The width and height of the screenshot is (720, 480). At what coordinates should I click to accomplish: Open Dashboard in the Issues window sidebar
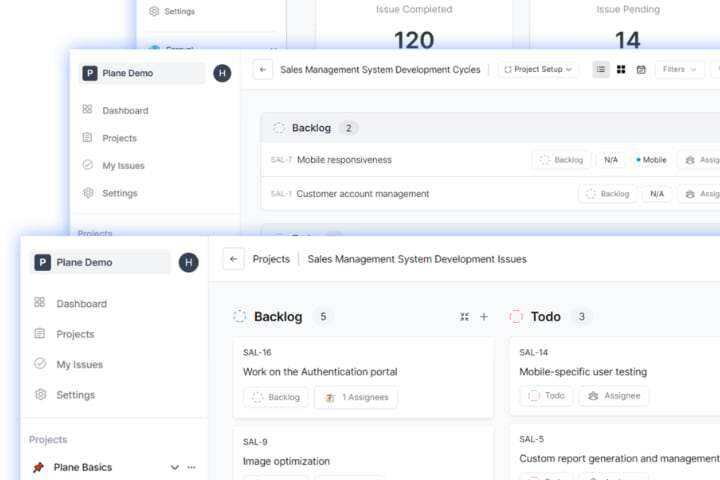[81, 303]
